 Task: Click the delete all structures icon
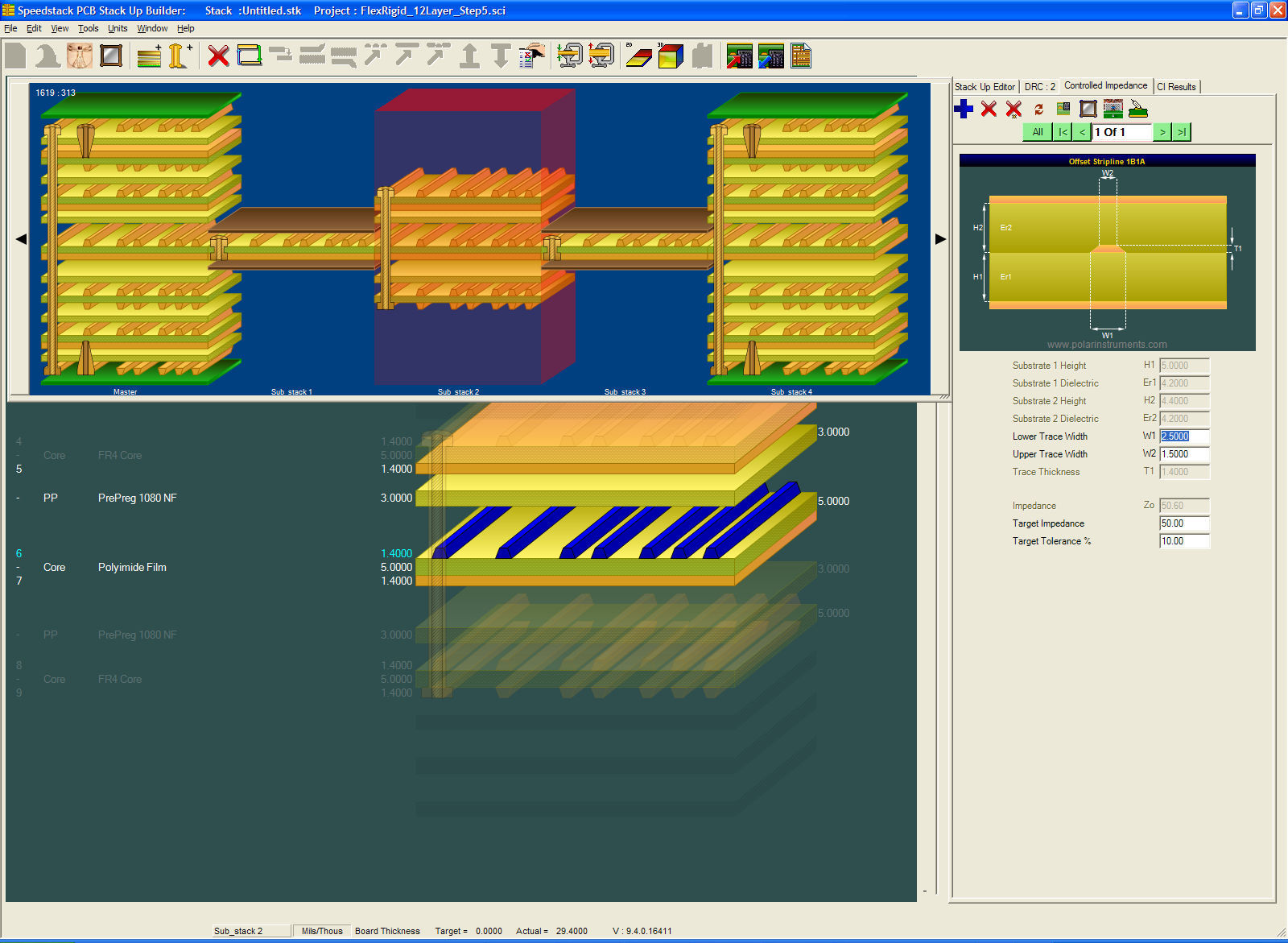[1013, 109]
